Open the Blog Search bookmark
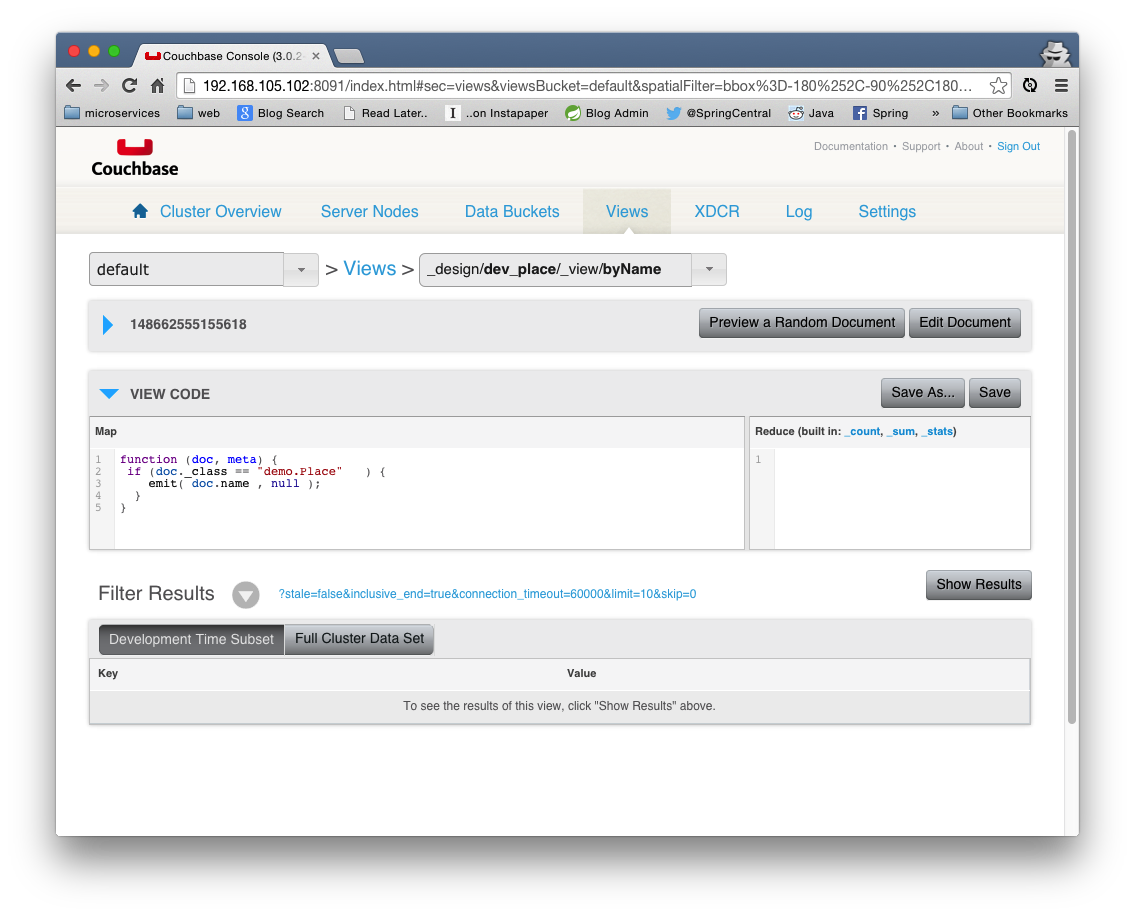The height and width of the screenshot is (916, 1135). tap(281, 113)
